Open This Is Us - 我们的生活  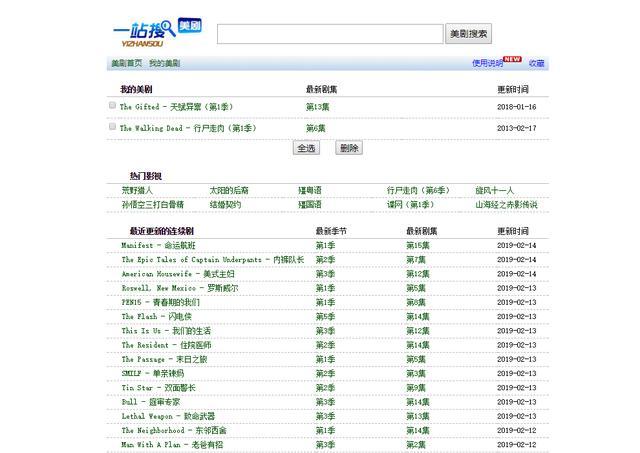pyautogui.click(x=166, y=331)
